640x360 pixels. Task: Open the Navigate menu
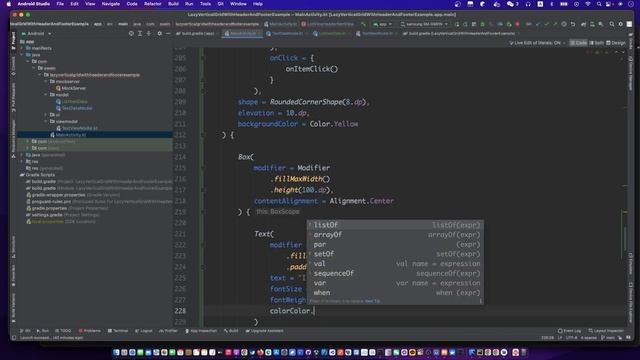pos(111,4)
